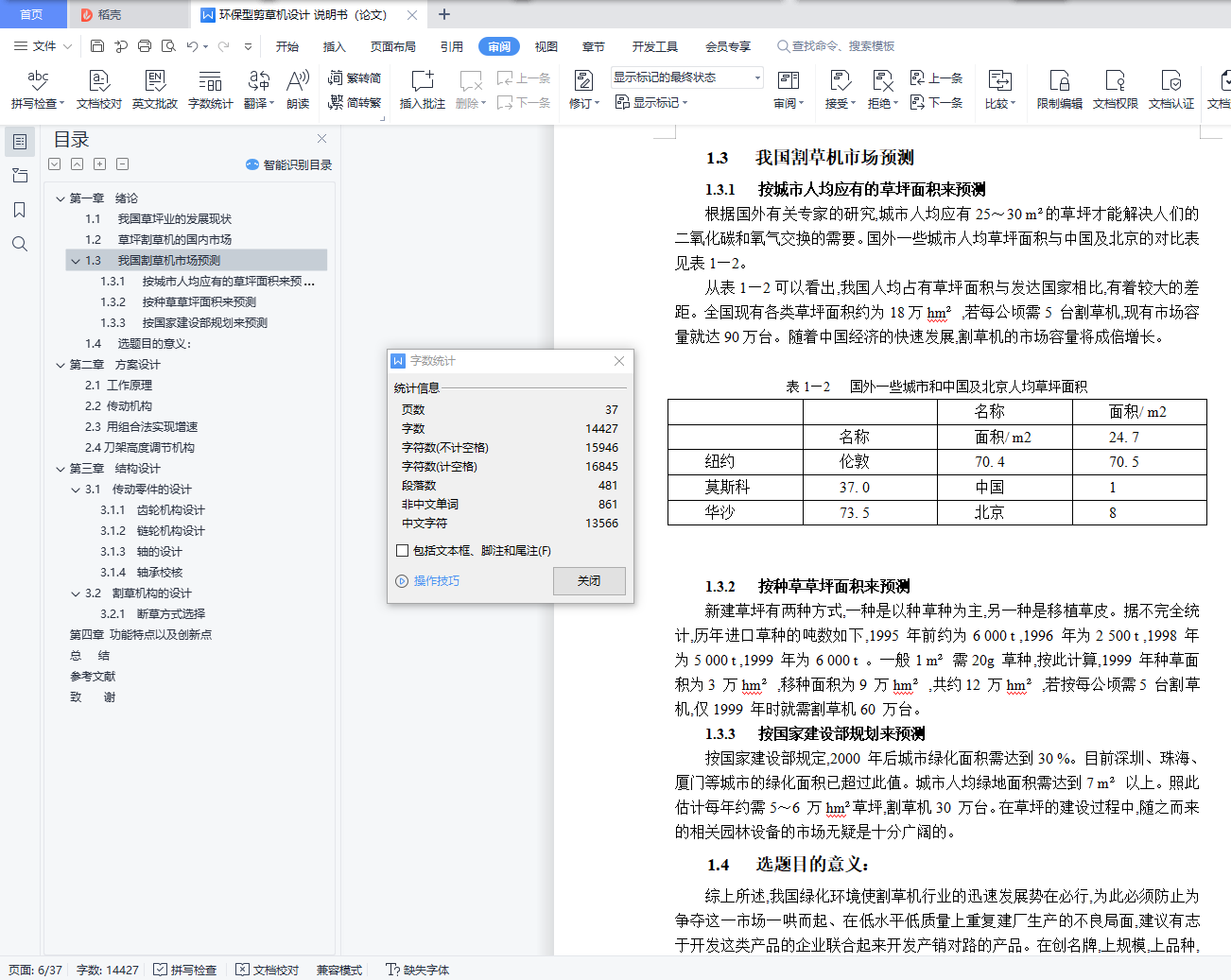The image size is (1231, 980).
Task: Switch to the 页面布局 ribbon tab
Action: (393, 46)
